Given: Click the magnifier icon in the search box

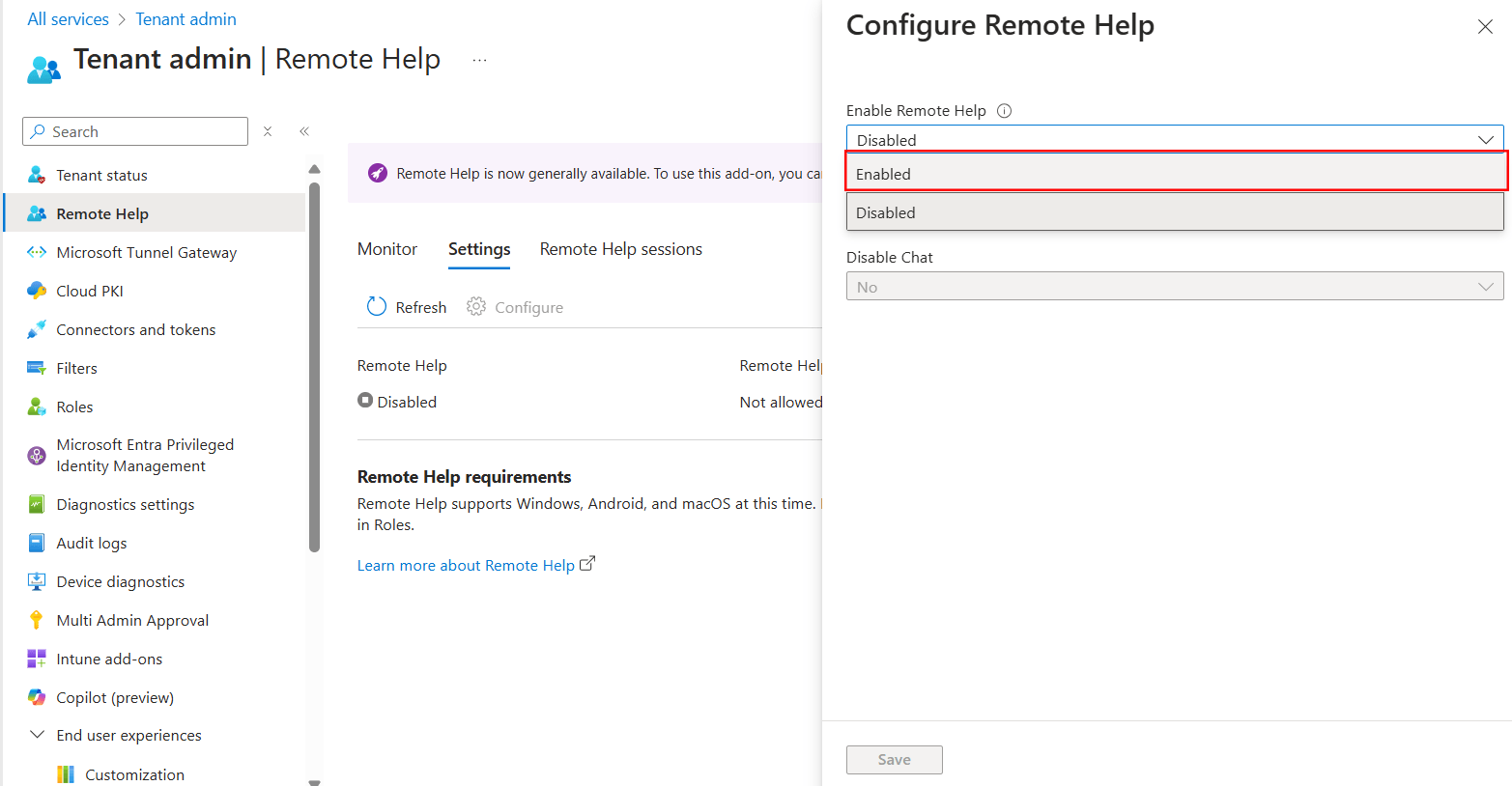Looking at the screenshot, I should click(x=38, y=131).
